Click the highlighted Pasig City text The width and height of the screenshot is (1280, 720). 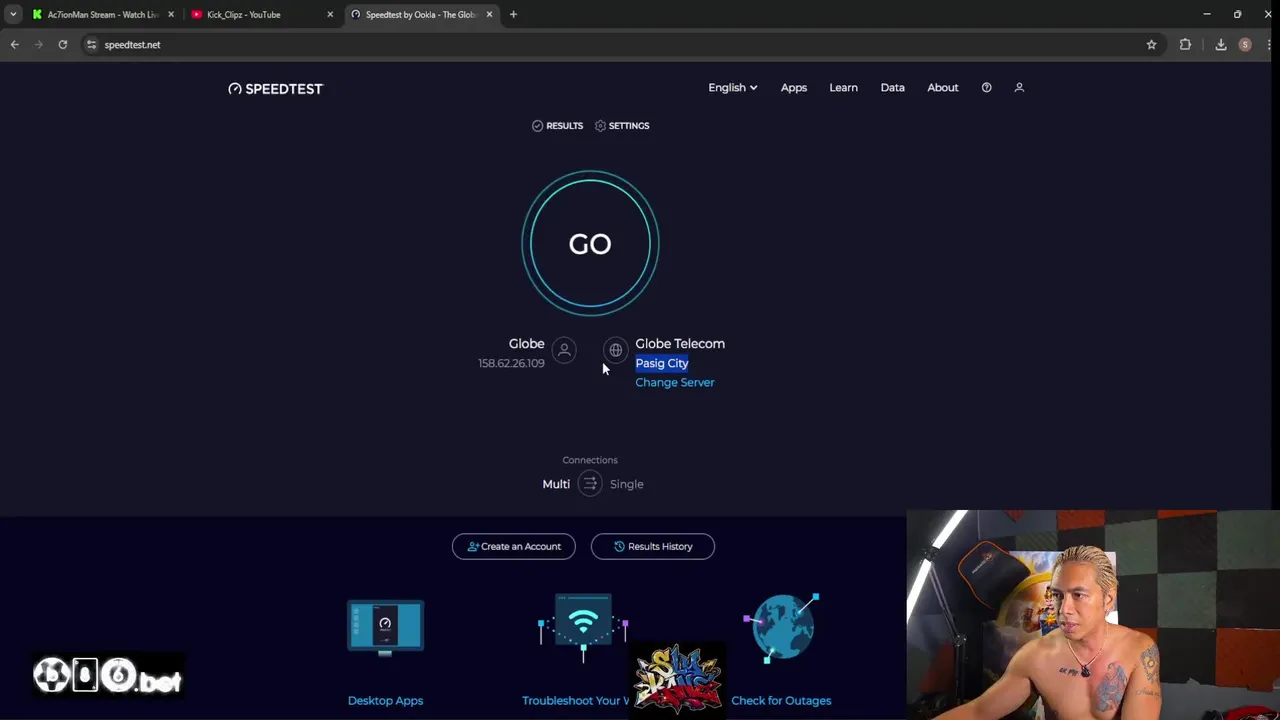tap(662, 364)
